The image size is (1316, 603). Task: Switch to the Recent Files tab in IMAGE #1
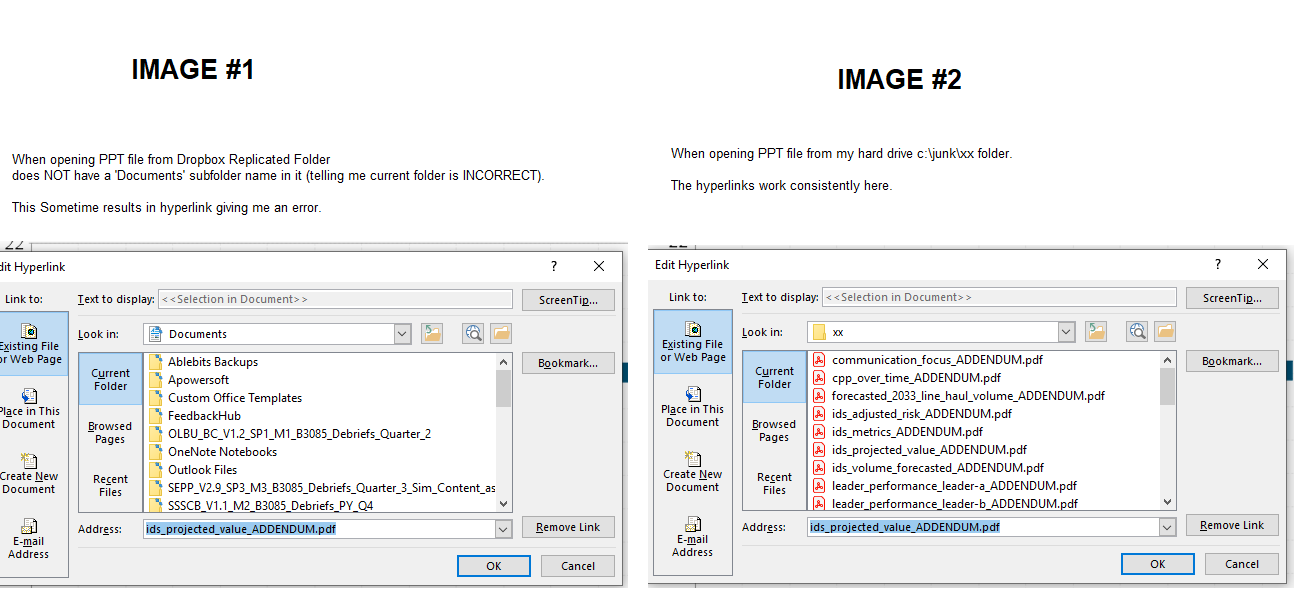[x=110, y=487]
